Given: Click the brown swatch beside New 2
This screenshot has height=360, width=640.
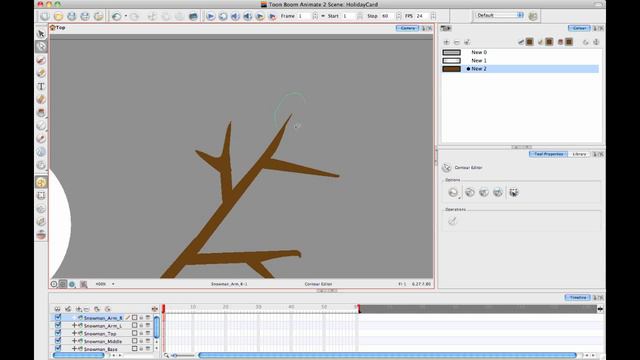Looking at the screenshot, I should pos(451,69).
